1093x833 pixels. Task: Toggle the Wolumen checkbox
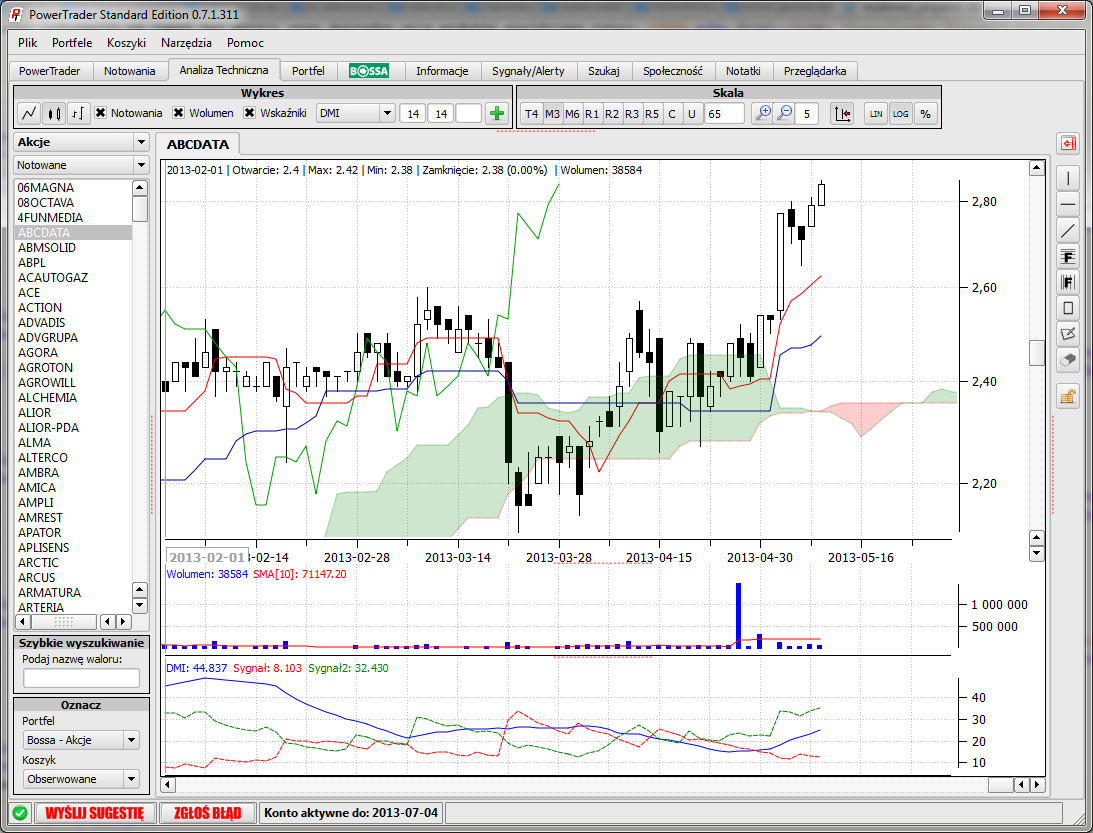179,113
